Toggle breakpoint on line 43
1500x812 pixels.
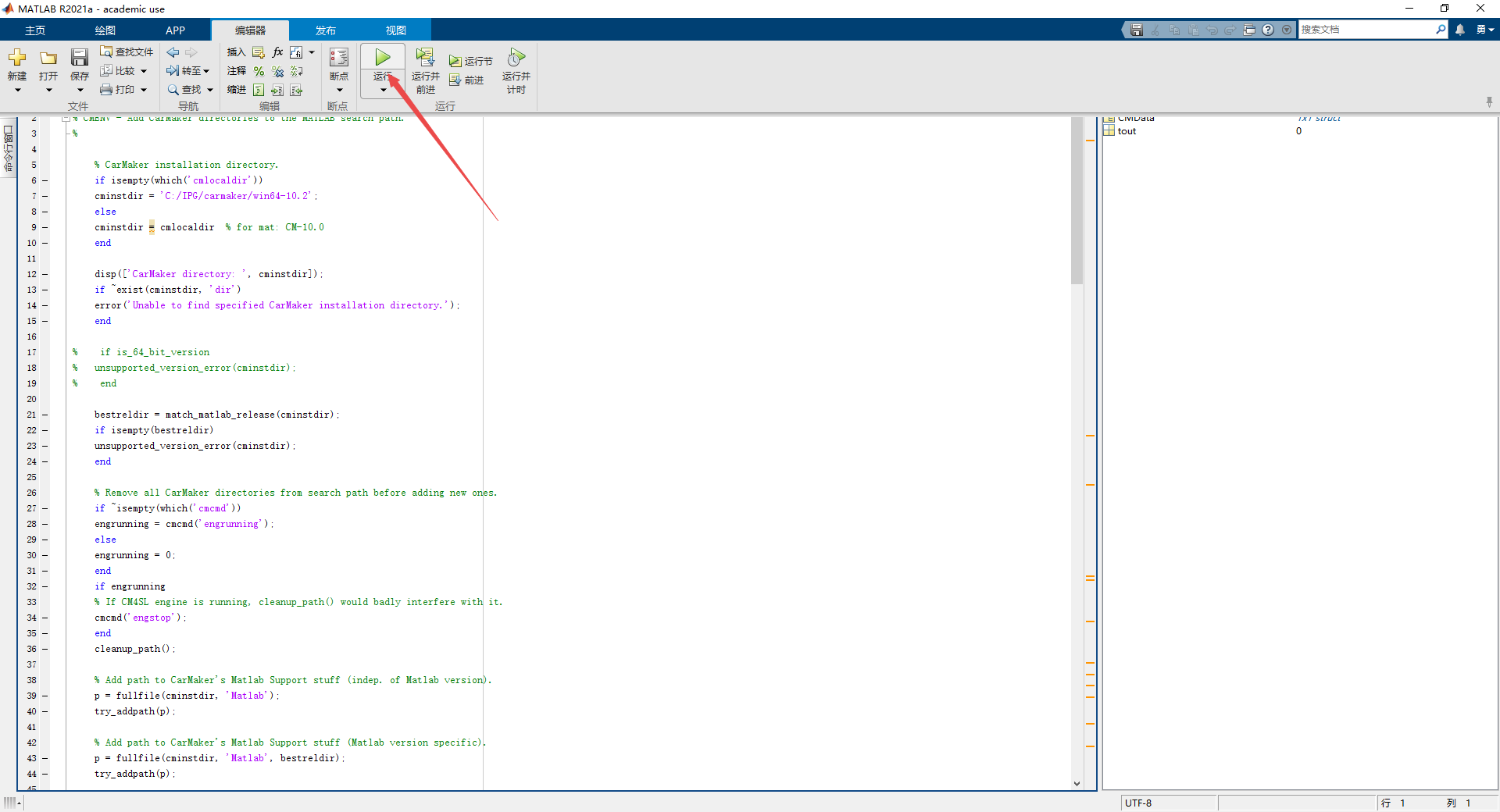click(x=45, y=758)
